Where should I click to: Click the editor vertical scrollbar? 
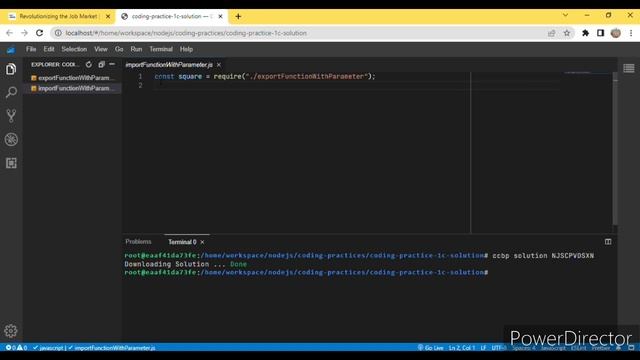615,149
